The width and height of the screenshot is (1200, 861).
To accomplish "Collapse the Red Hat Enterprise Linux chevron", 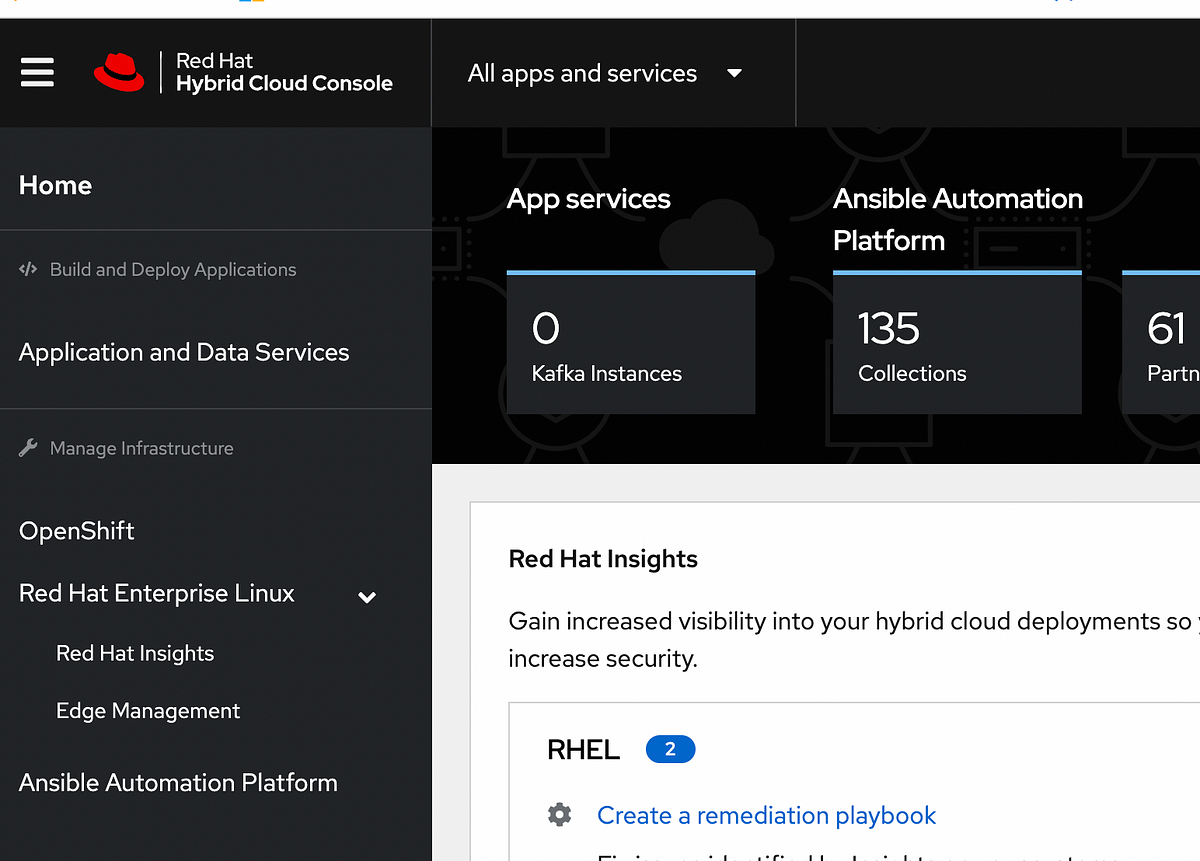I will [x=367, y=597].
